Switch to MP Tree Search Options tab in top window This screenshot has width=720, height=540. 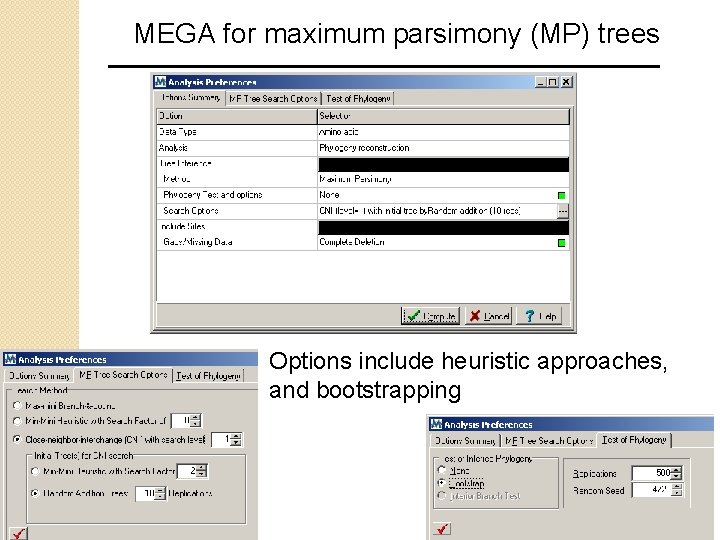tap(273, 99)
